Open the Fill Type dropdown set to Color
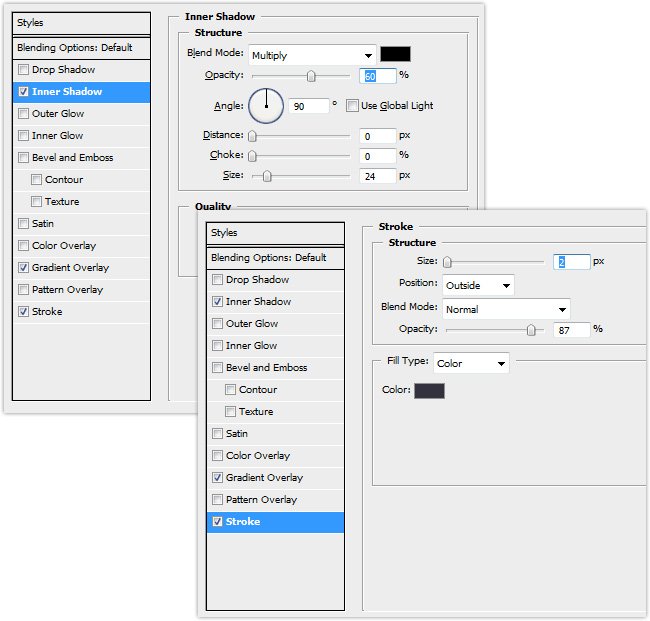Screen dimensions: 650x621 point(471,363)
